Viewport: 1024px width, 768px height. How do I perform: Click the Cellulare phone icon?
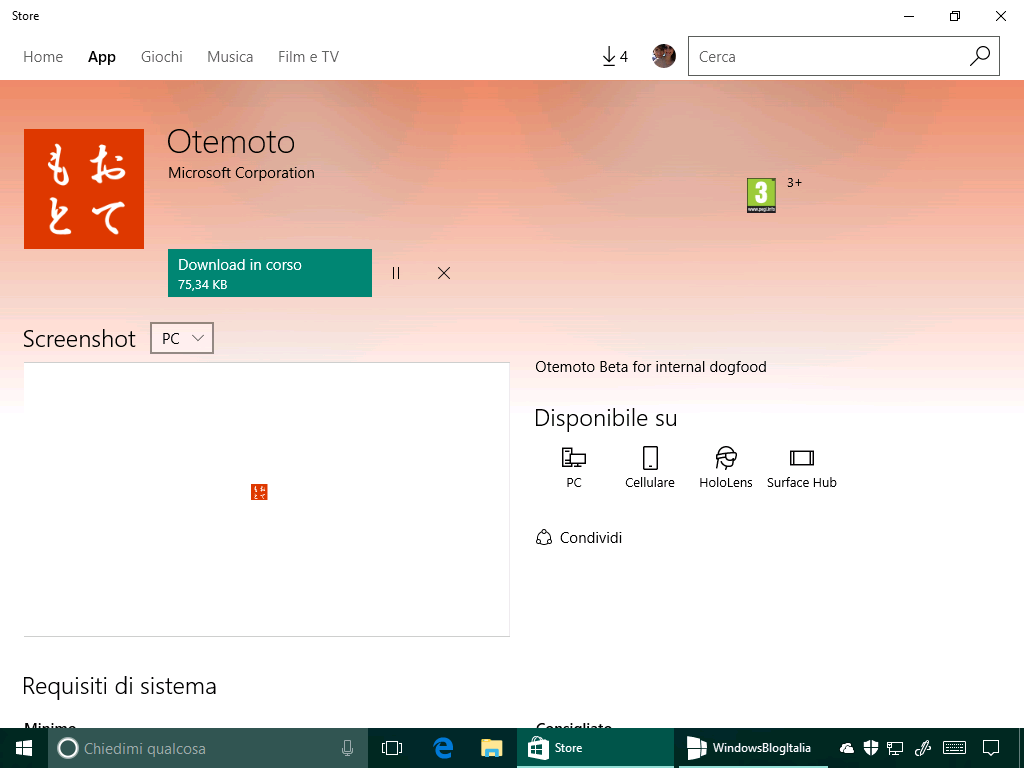(x=650, y=458)
